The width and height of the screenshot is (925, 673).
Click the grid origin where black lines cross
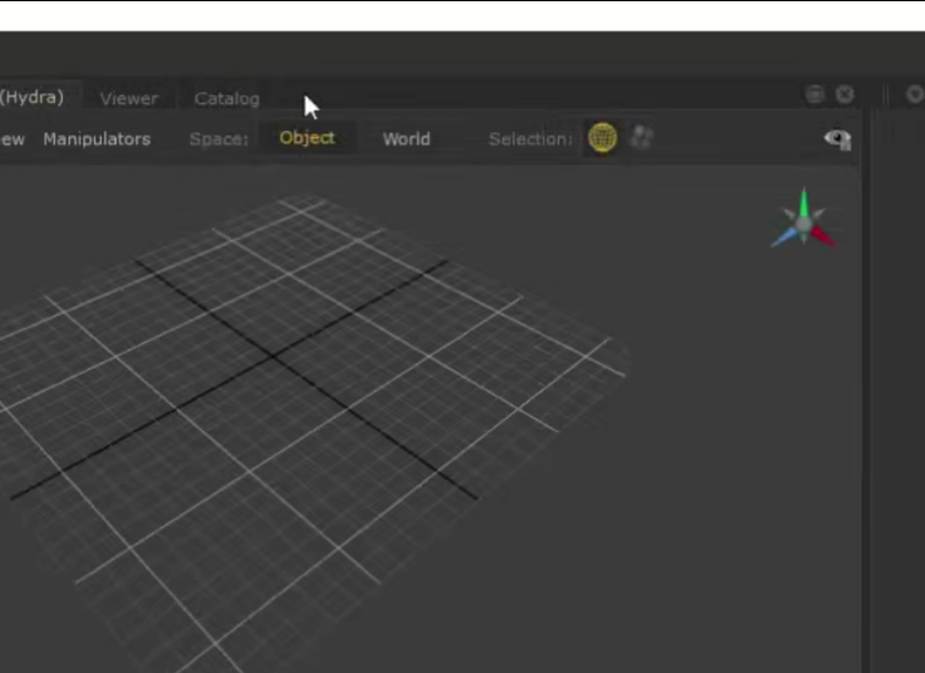tap(272, 355)
